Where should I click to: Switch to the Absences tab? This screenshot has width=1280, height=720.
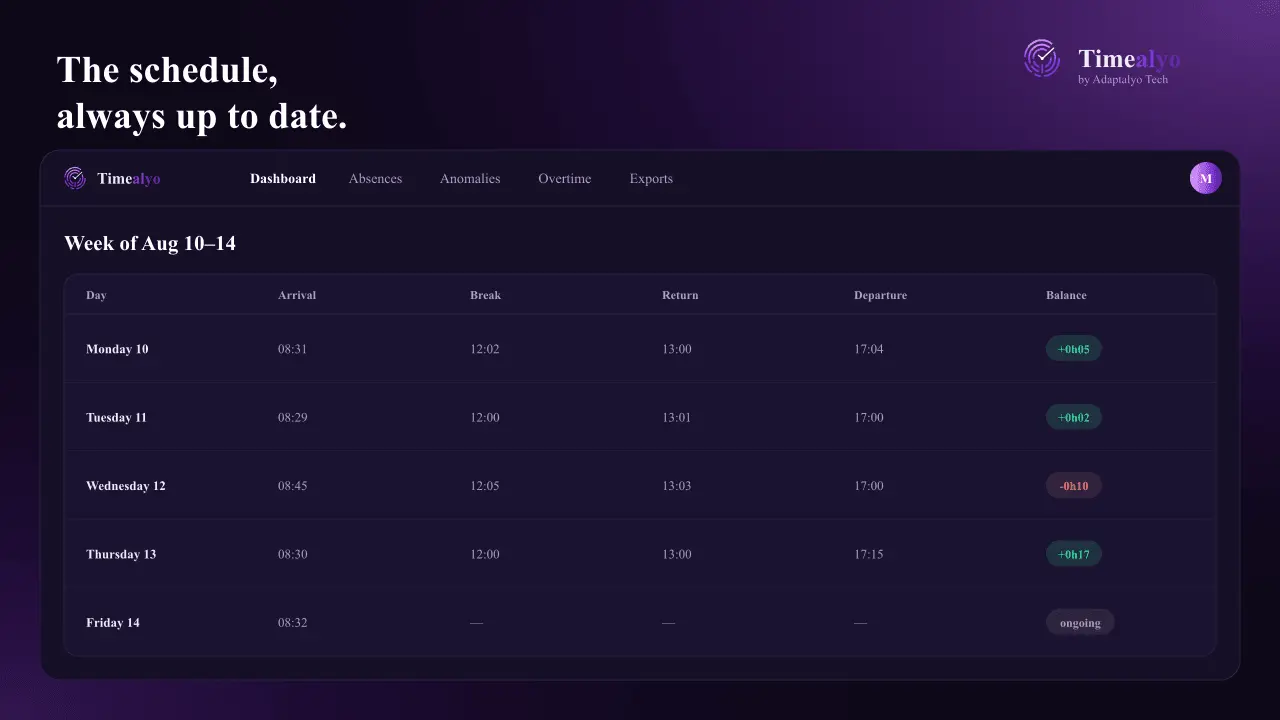[375, 179]
